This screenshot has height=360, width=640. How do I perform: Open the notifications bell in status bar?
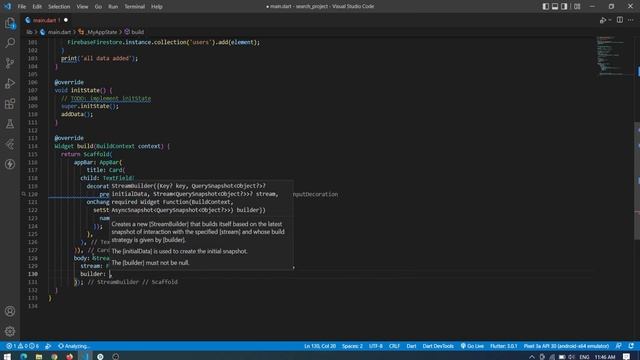coord(631,346)
